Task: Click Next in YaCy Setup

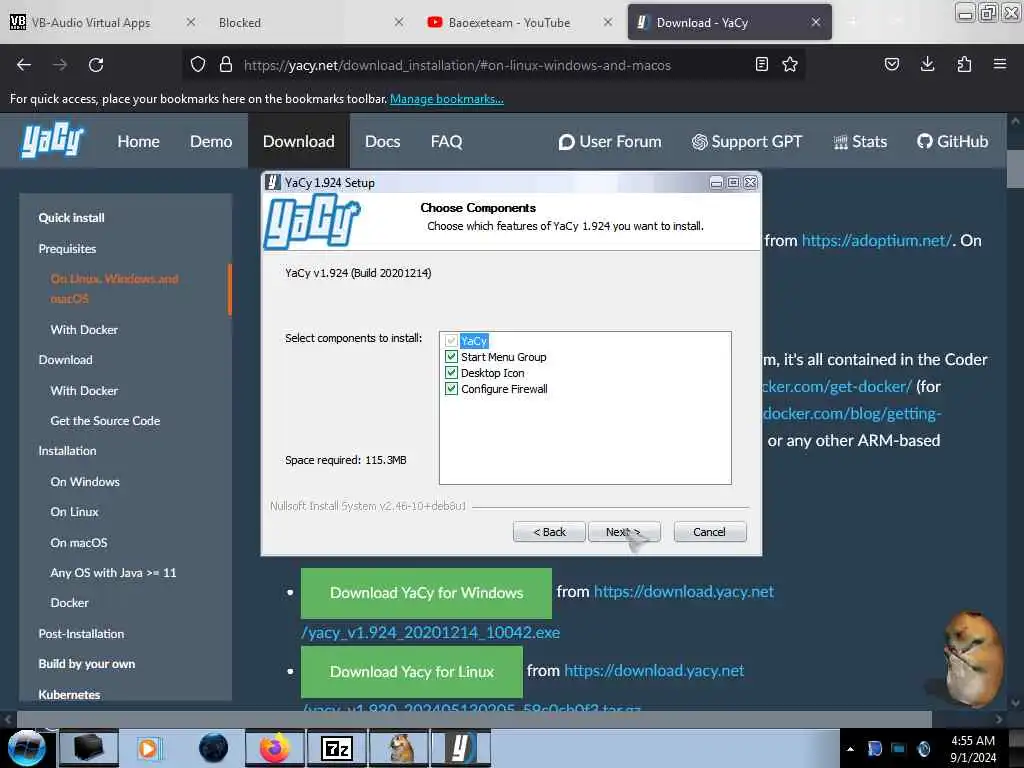Action: 624,532
